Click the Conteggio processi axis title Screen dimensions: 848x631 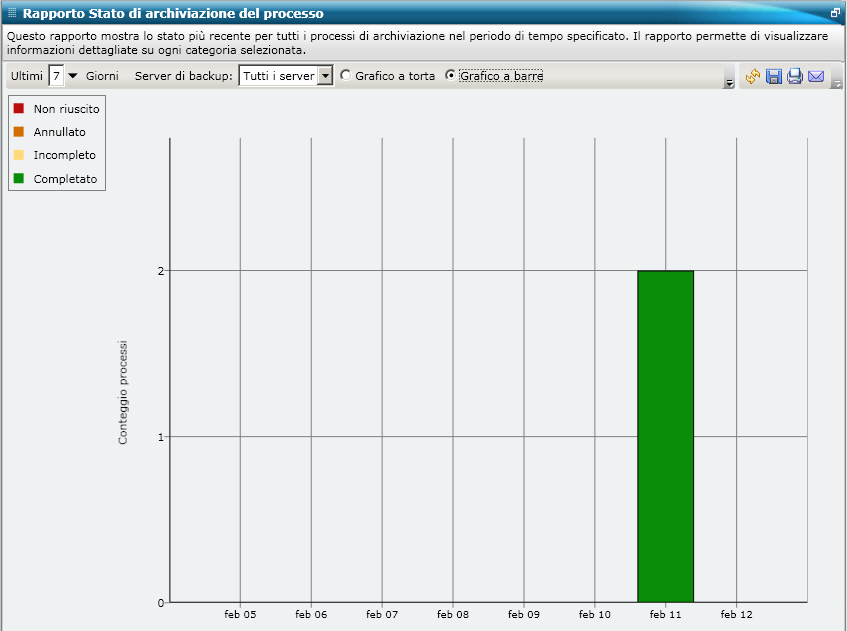point(123,393)
